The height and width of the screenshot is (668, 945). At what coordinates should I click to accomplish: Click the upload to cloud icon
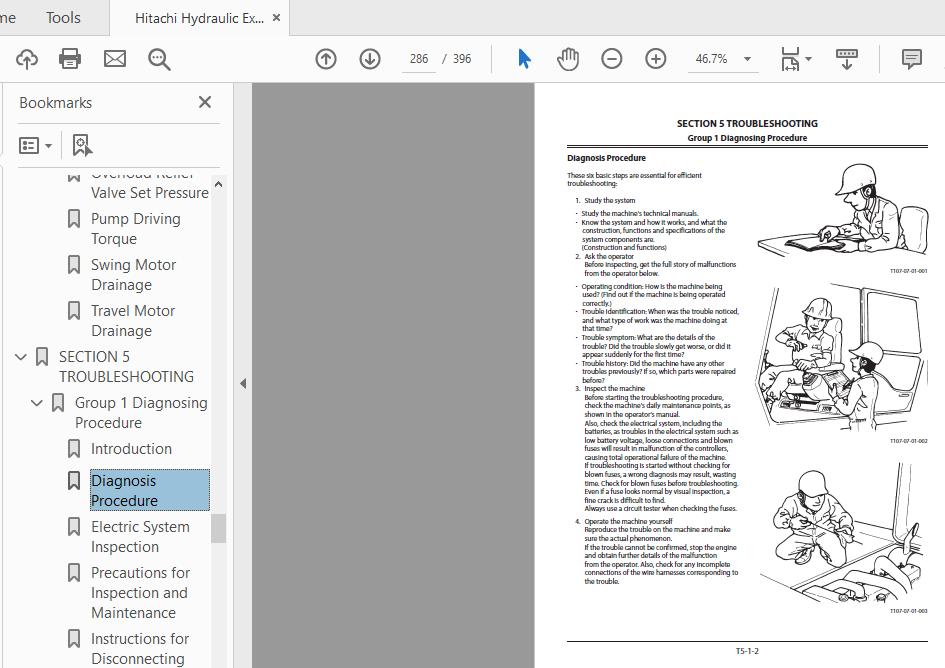[27, 59]
